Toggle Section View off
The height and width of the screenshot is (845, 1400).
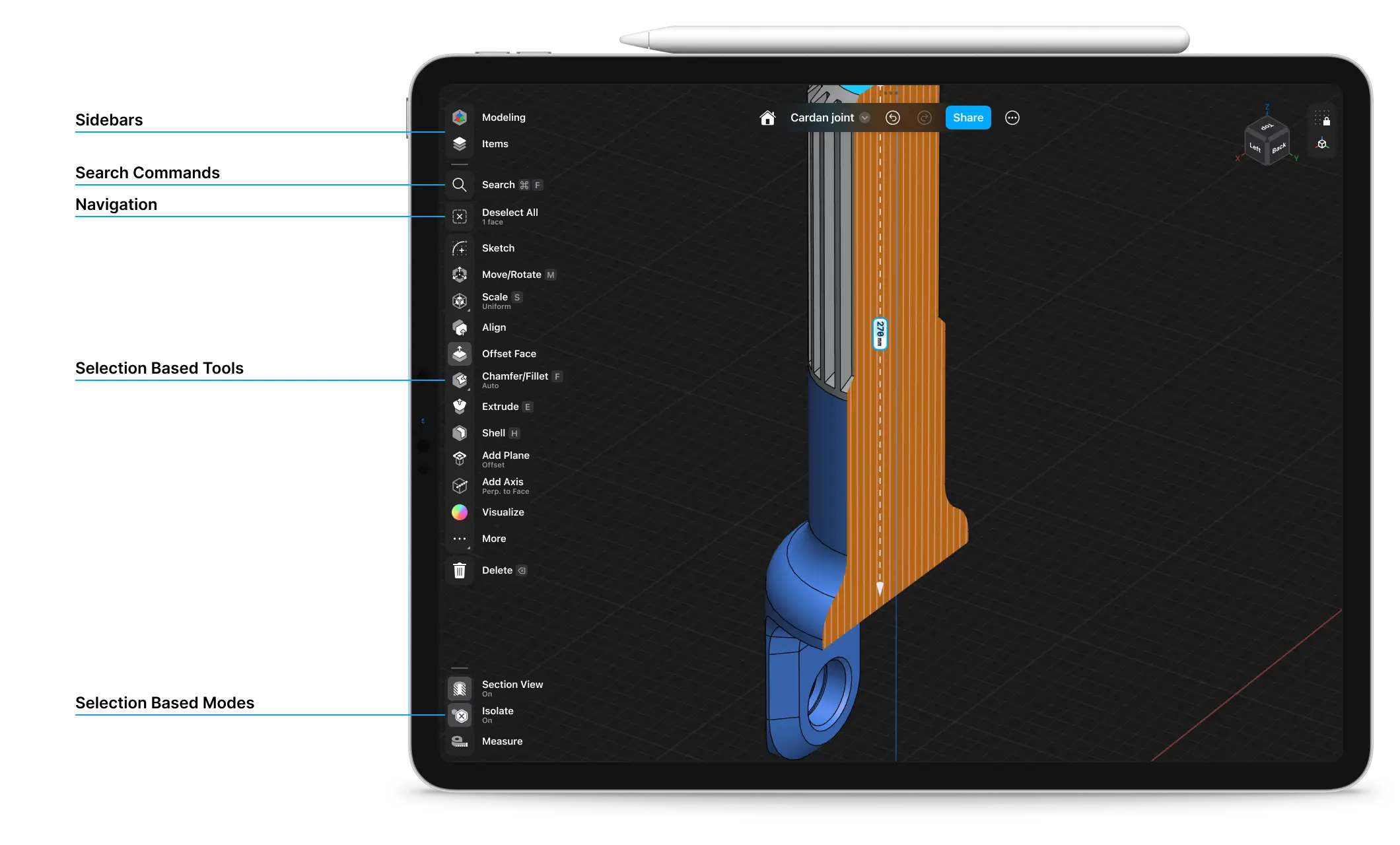tap(512, 685)
